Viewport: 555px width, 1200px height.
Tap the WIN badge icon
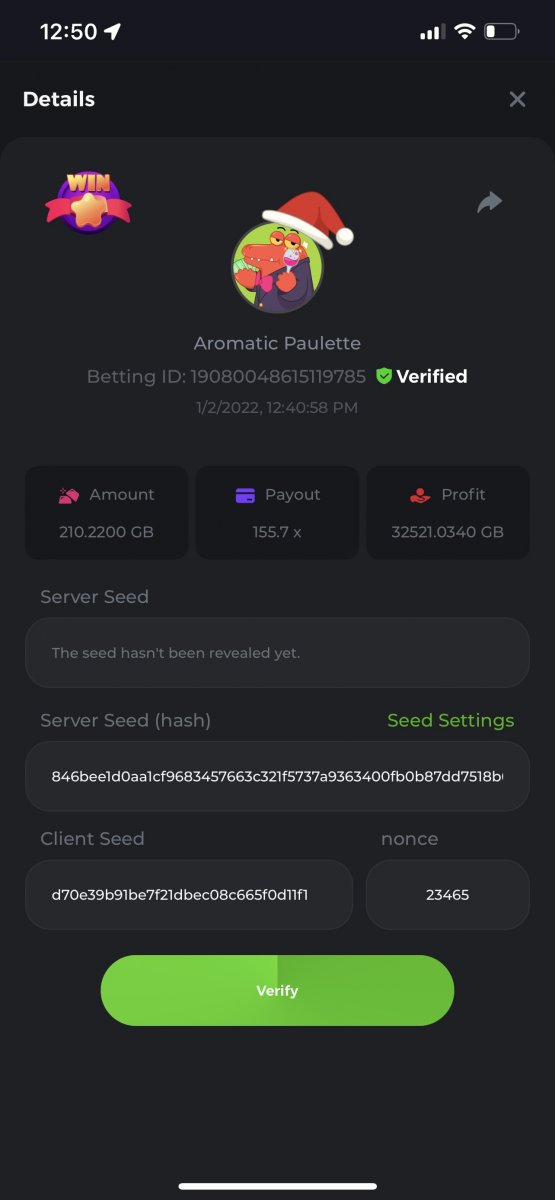tap(88, 203)
